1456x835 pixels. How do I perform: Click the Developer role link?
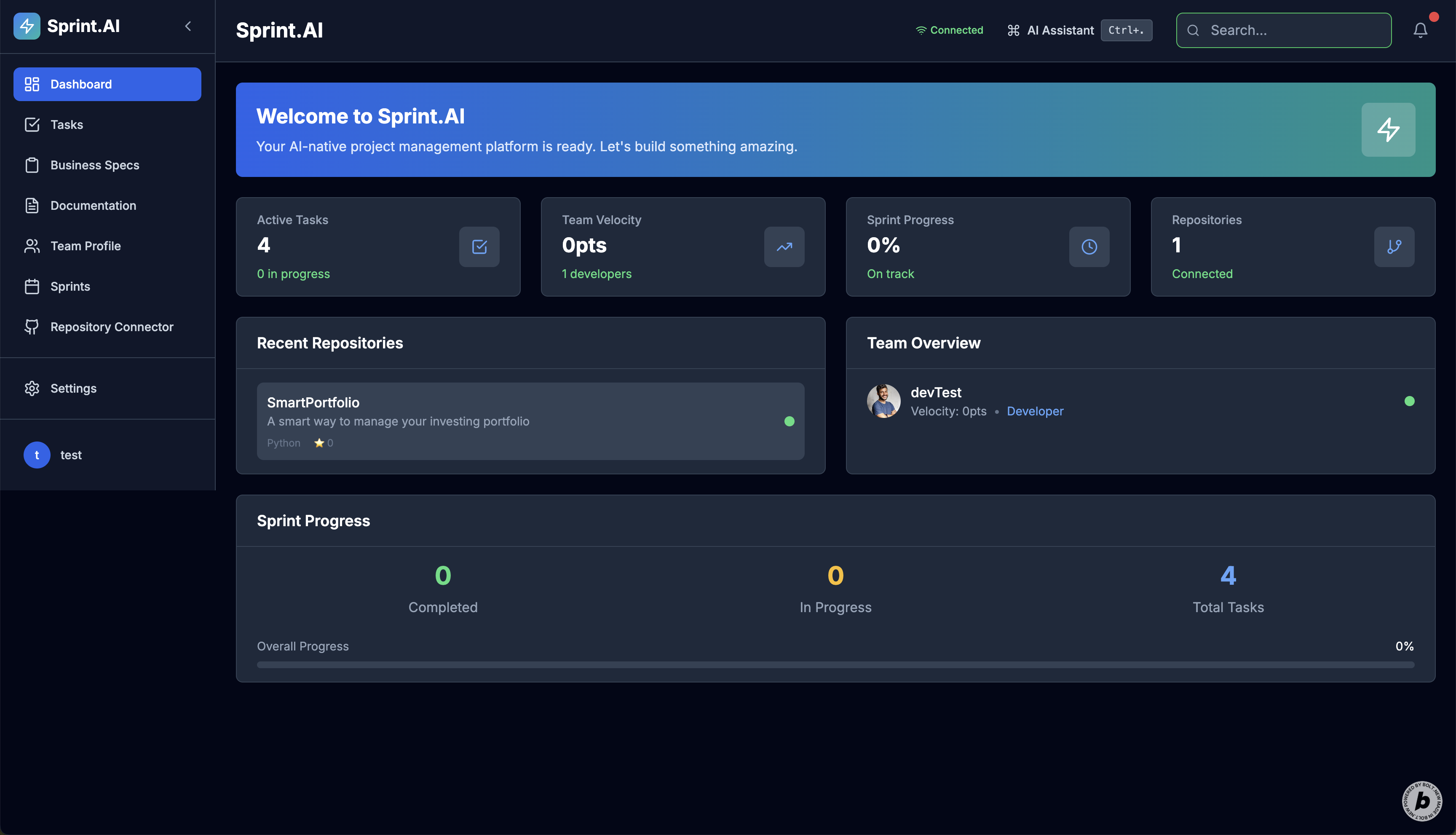(x=1035, y=411)
